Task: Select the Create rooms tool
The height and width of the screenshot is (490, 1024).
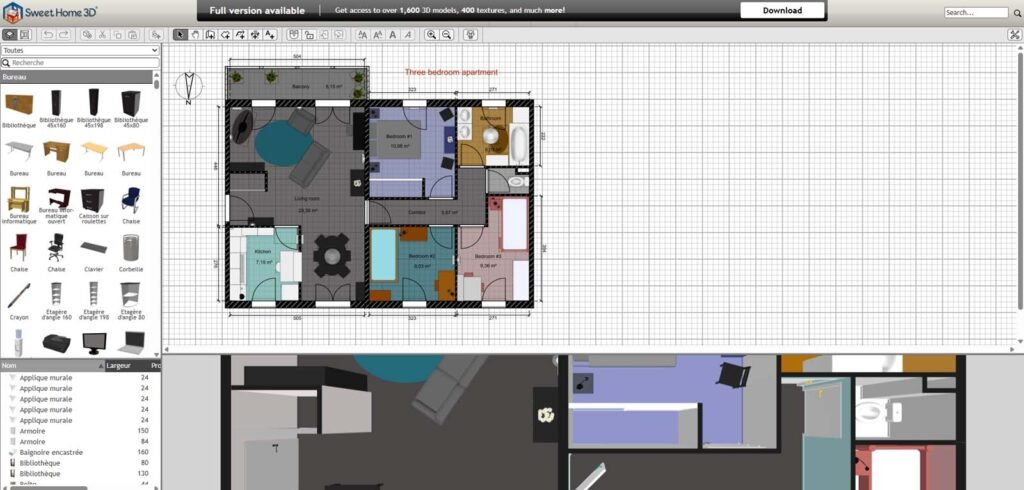Action: point(225,35)
